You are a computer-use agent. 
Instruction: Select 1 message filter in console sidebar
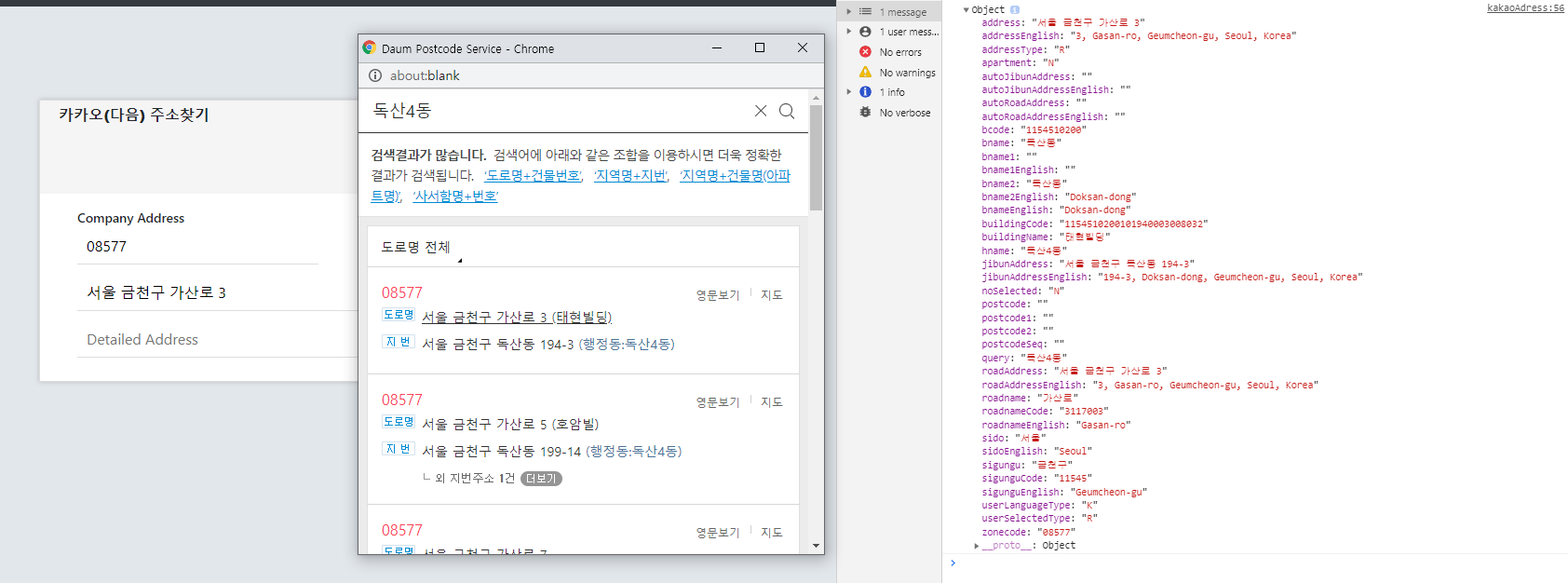click(903, 12)
